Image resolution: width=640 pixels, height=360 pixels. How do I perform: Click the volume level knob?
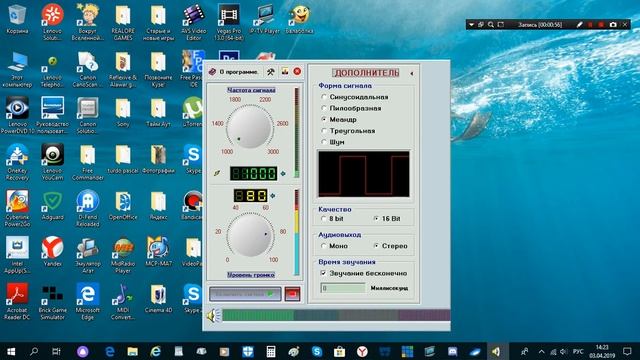coord(250,236)
